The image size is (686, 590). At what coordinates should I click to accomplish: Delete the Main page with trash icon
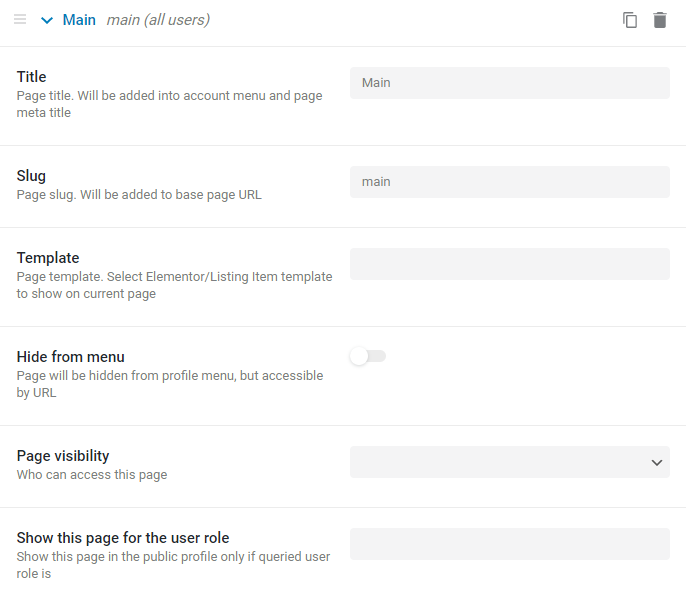point(660,20)
